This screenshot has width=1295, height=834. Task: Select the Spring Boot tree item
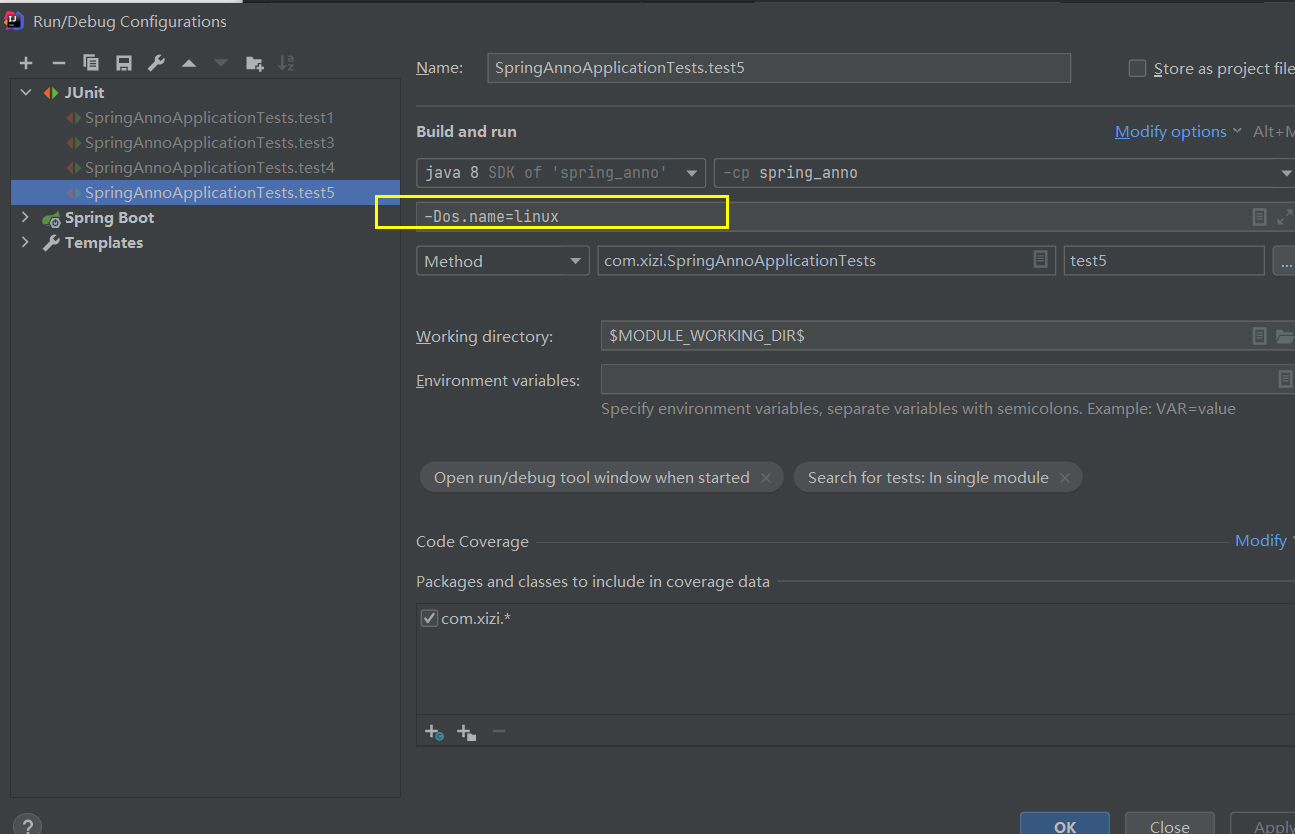109,217
